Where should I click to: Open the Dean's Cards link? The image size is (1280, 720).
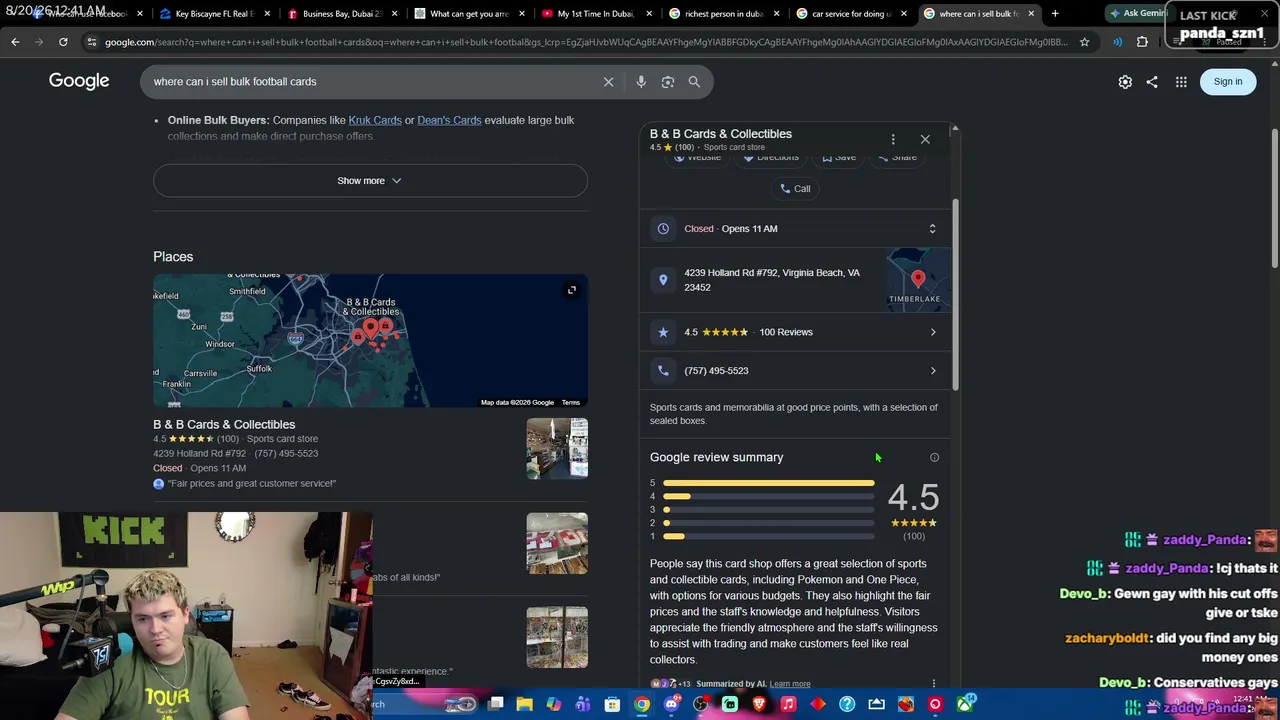[449, 120]
